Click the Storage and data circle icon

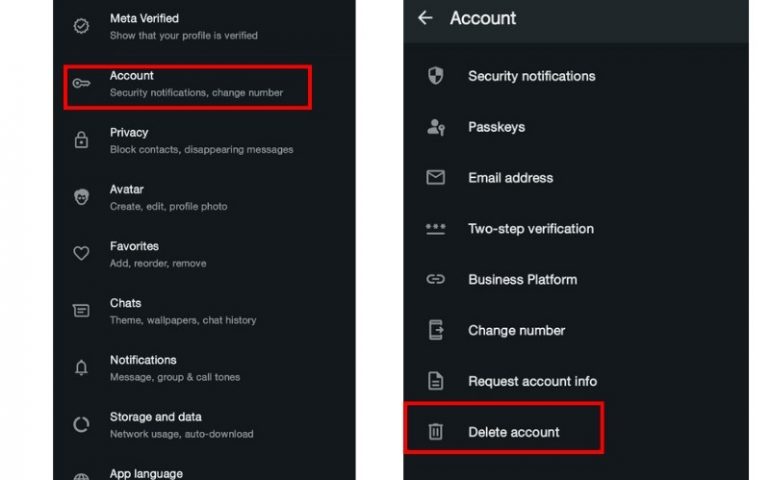point(81,424)
